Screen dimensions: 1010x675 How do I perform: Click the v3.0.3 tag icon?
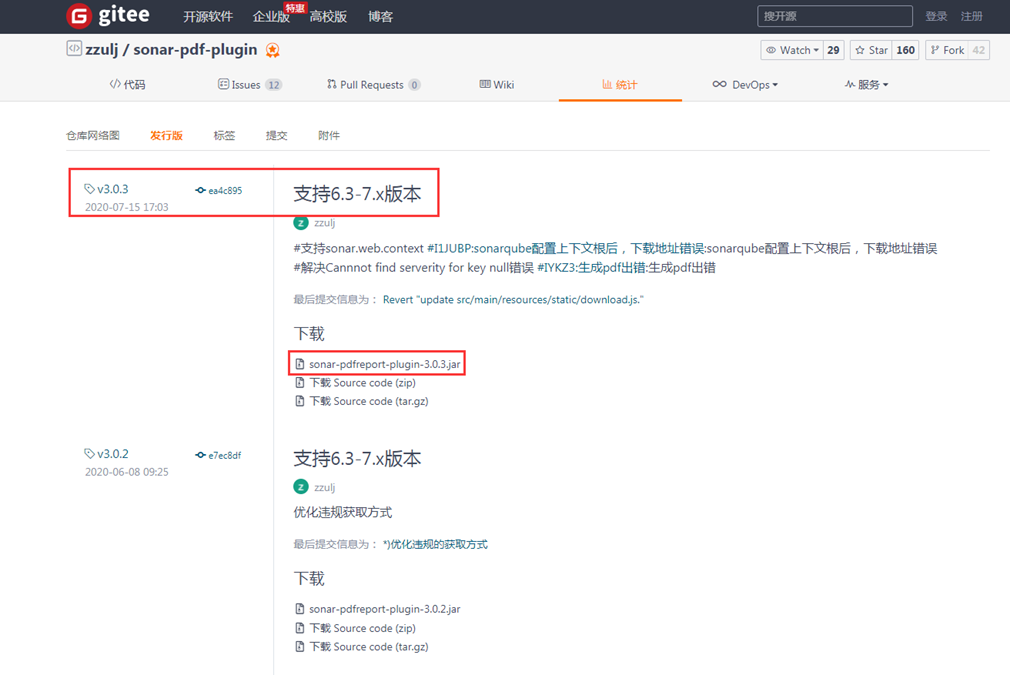point(89,189)
